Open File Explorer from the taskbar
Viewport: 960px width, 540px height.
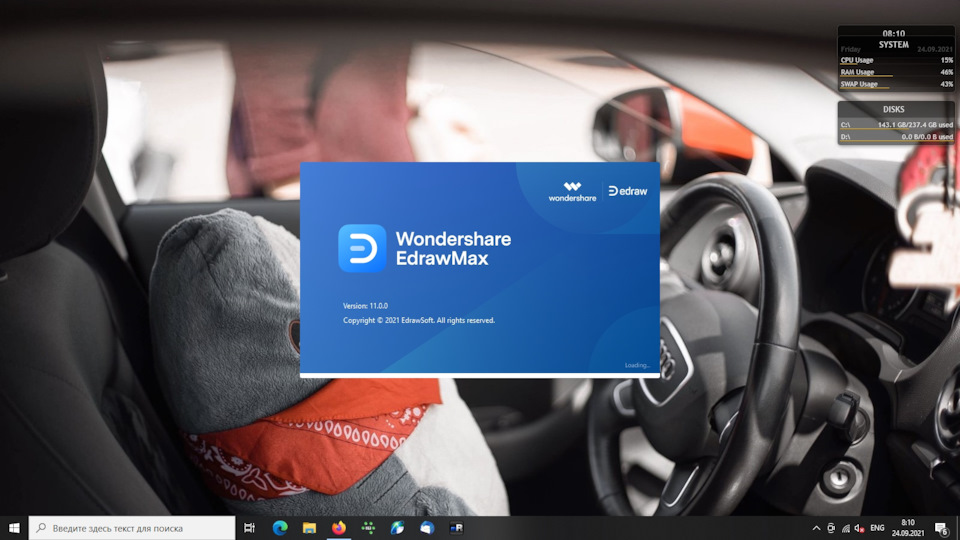pos(309,528)
